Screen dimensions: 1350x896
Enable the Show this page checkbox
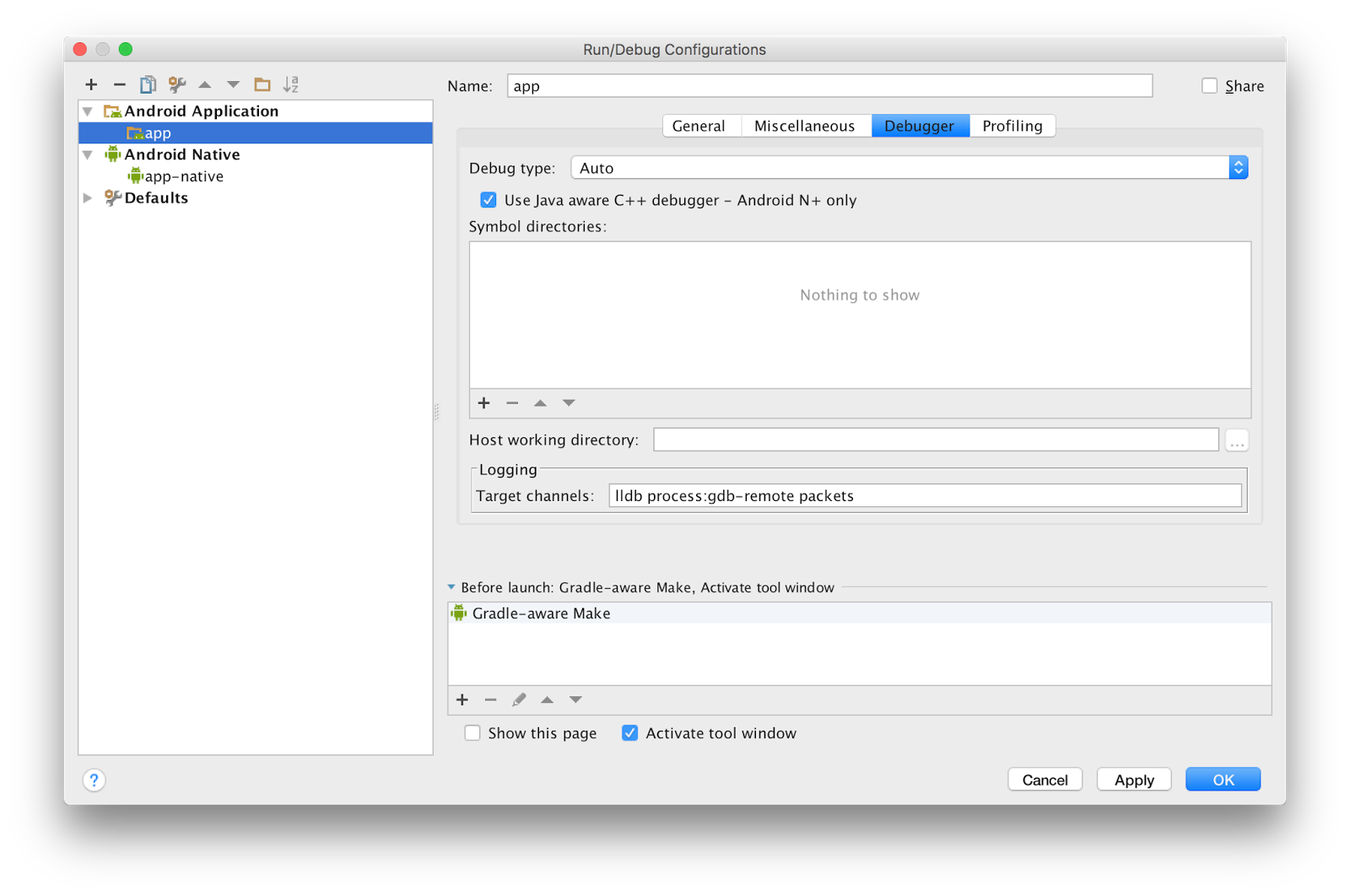click(x=472, y=732)
